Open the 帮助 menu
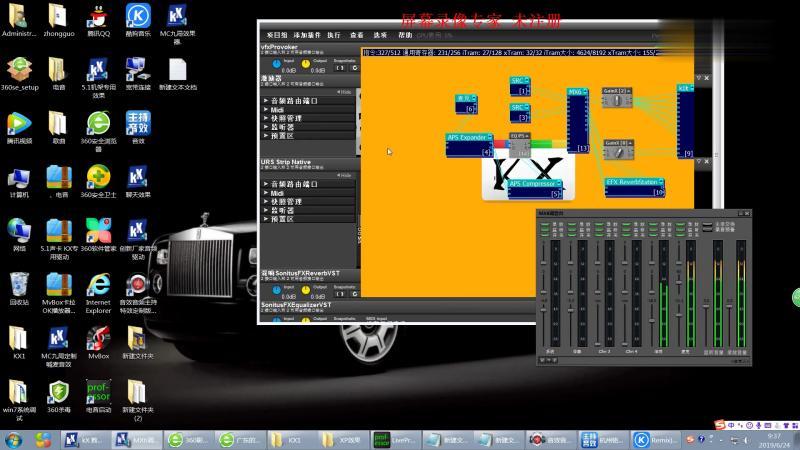This screenshot has width=800, height=450. (405, 35)
